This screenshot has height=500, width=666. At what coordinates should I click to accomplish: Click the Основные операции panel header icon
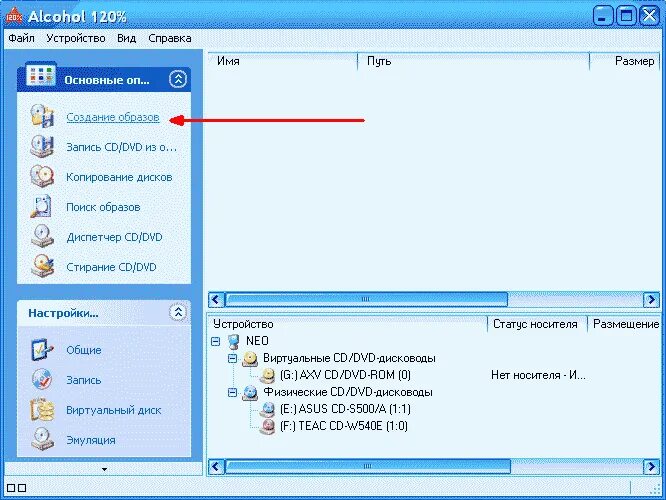40,75
